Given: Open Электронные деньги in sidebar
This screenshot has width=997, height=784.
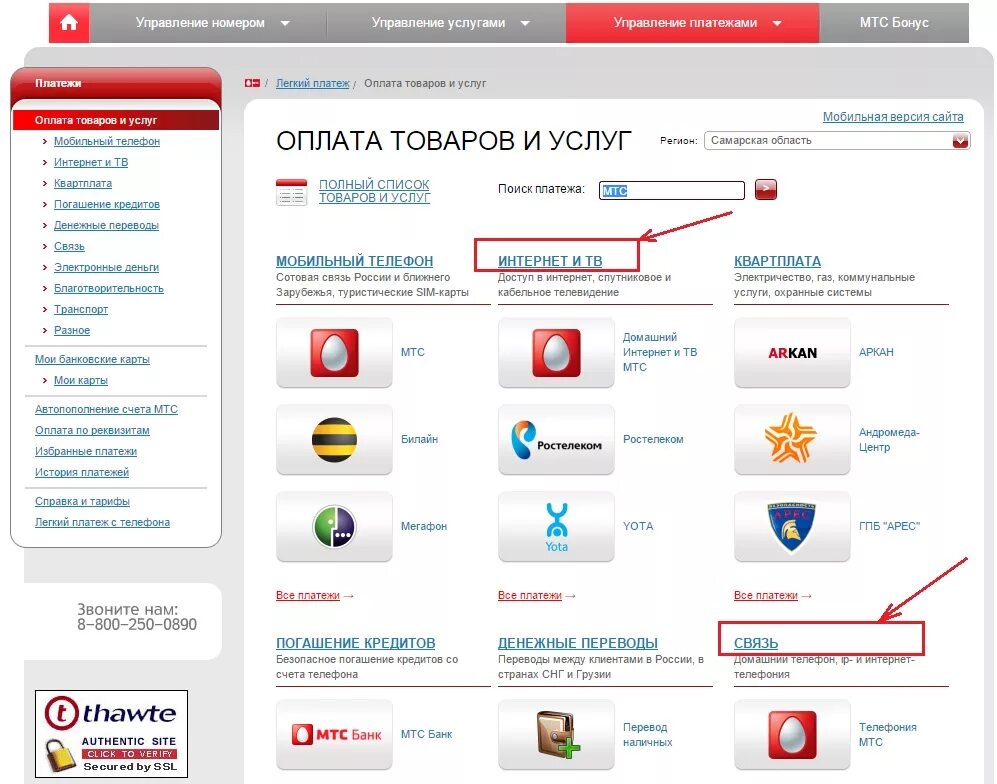Looking at the screenshot, I should [x=106, y=267].
